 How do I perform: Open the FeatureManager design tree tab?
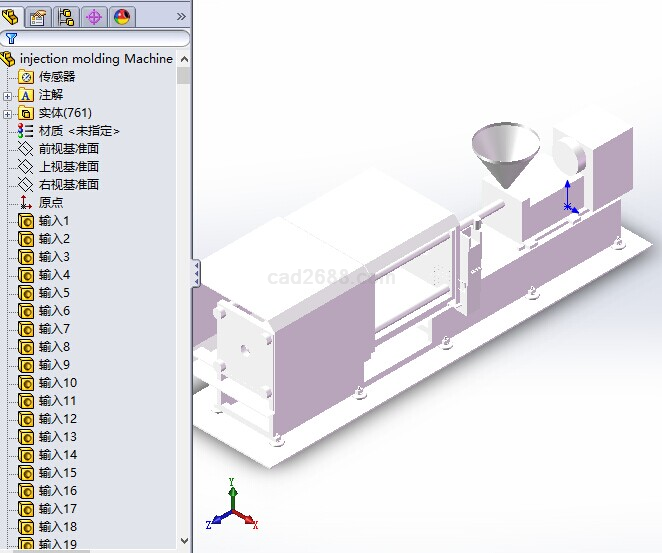(12, 16)
